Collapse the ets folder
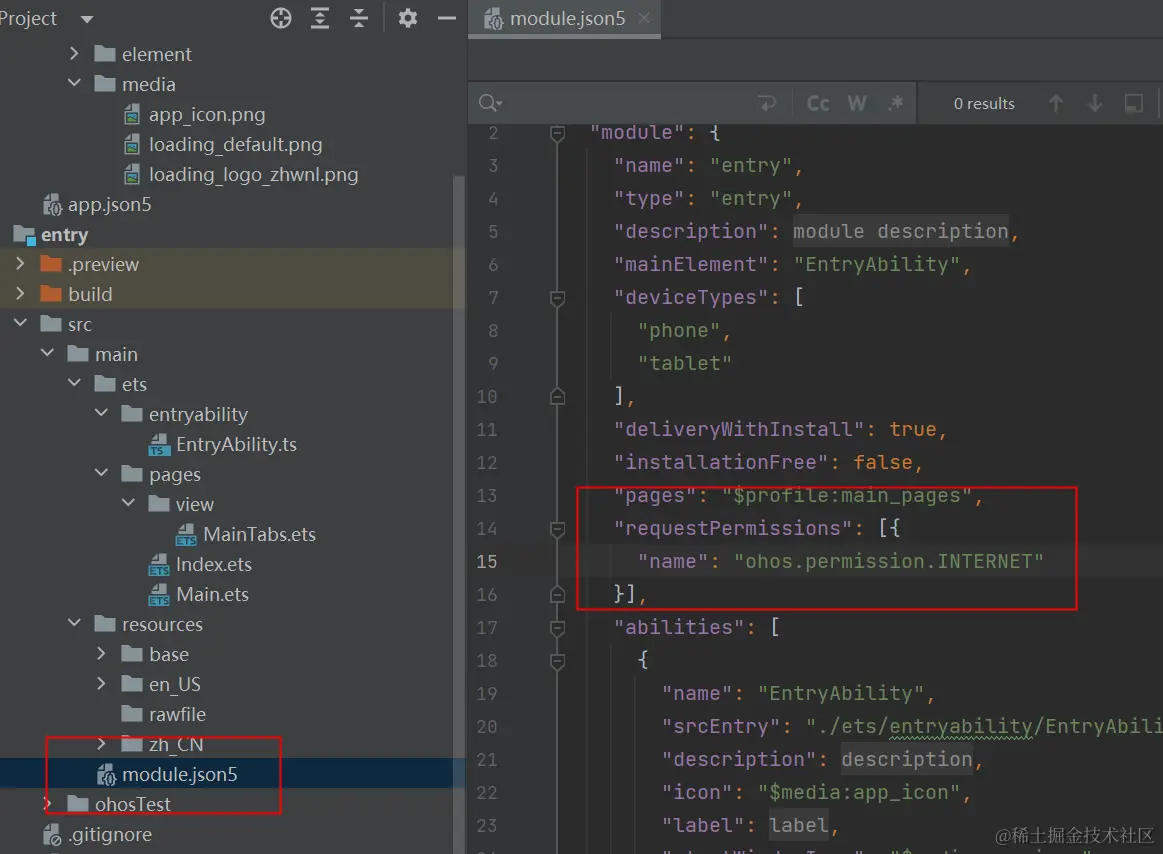The height and width of the screenshot is (854, 1163). (x=73, y=383)
